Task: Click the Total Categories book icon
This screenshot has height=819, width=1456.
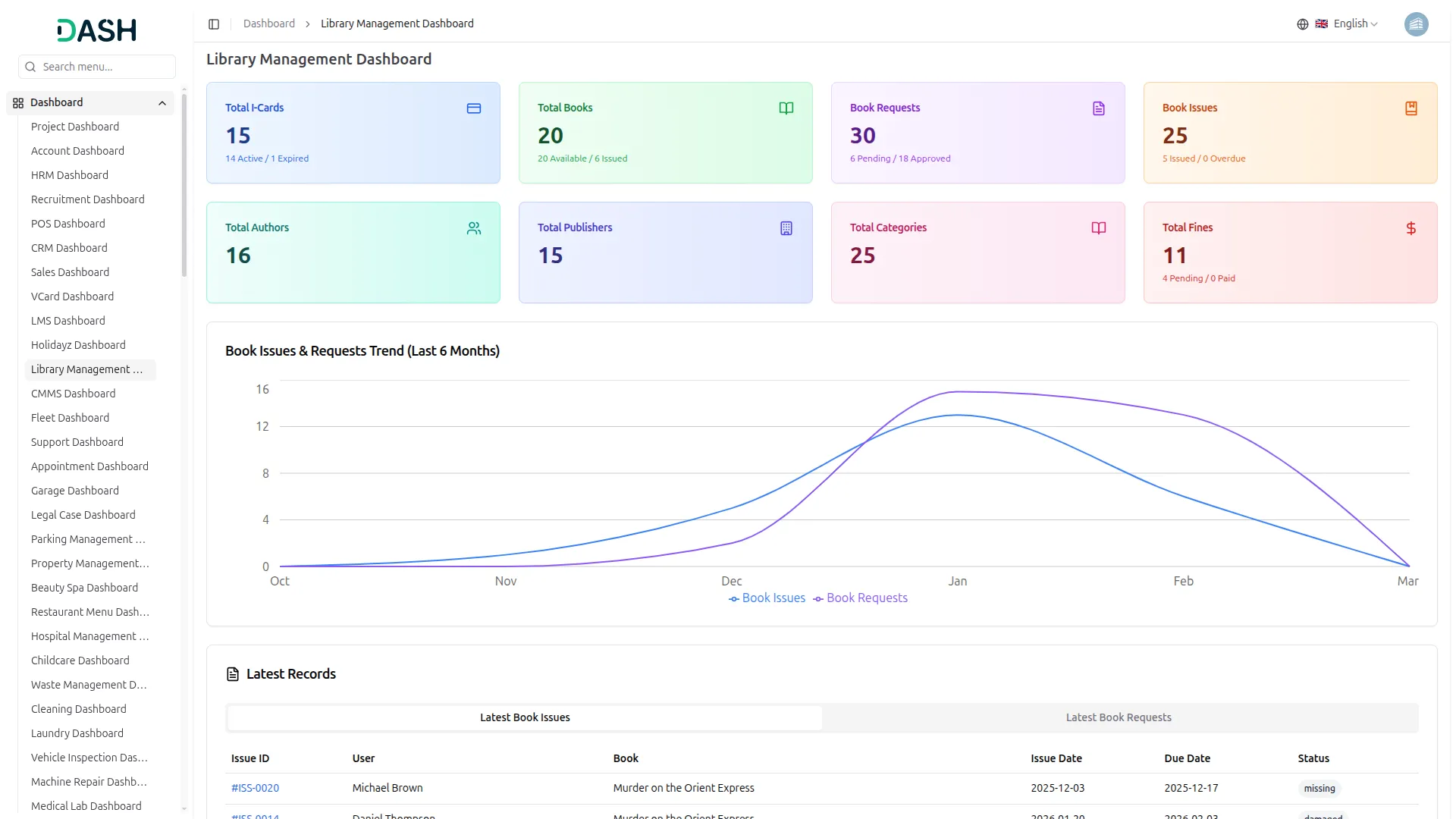Action: [x=1099, y=228]
